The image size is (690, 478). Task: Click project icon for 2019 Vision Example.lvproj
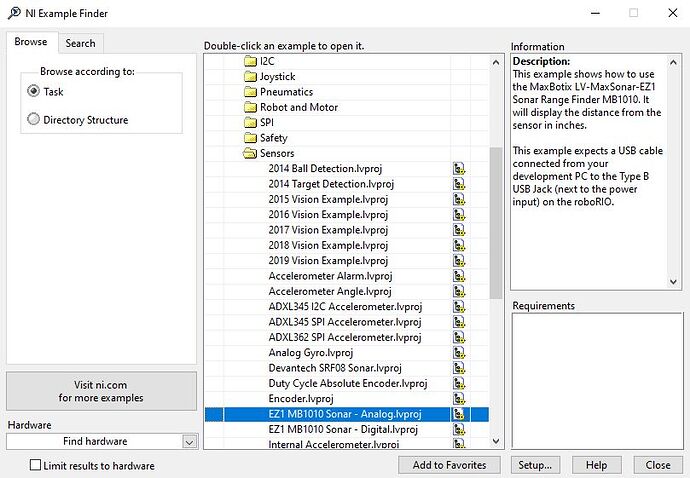[x=459, y=261]
